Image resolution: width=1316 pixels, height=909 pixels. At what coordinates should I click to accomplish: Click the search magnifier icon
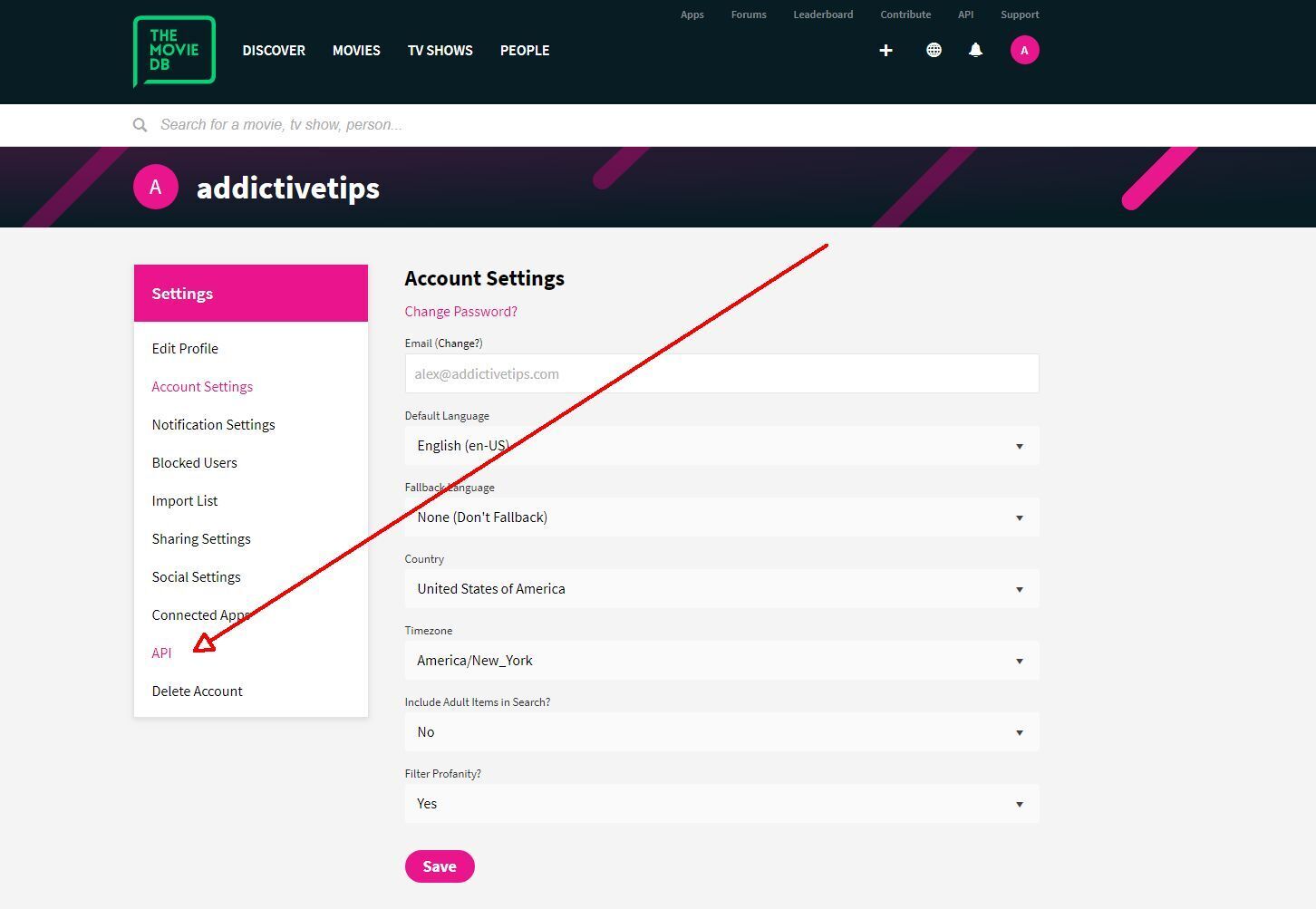140,125
